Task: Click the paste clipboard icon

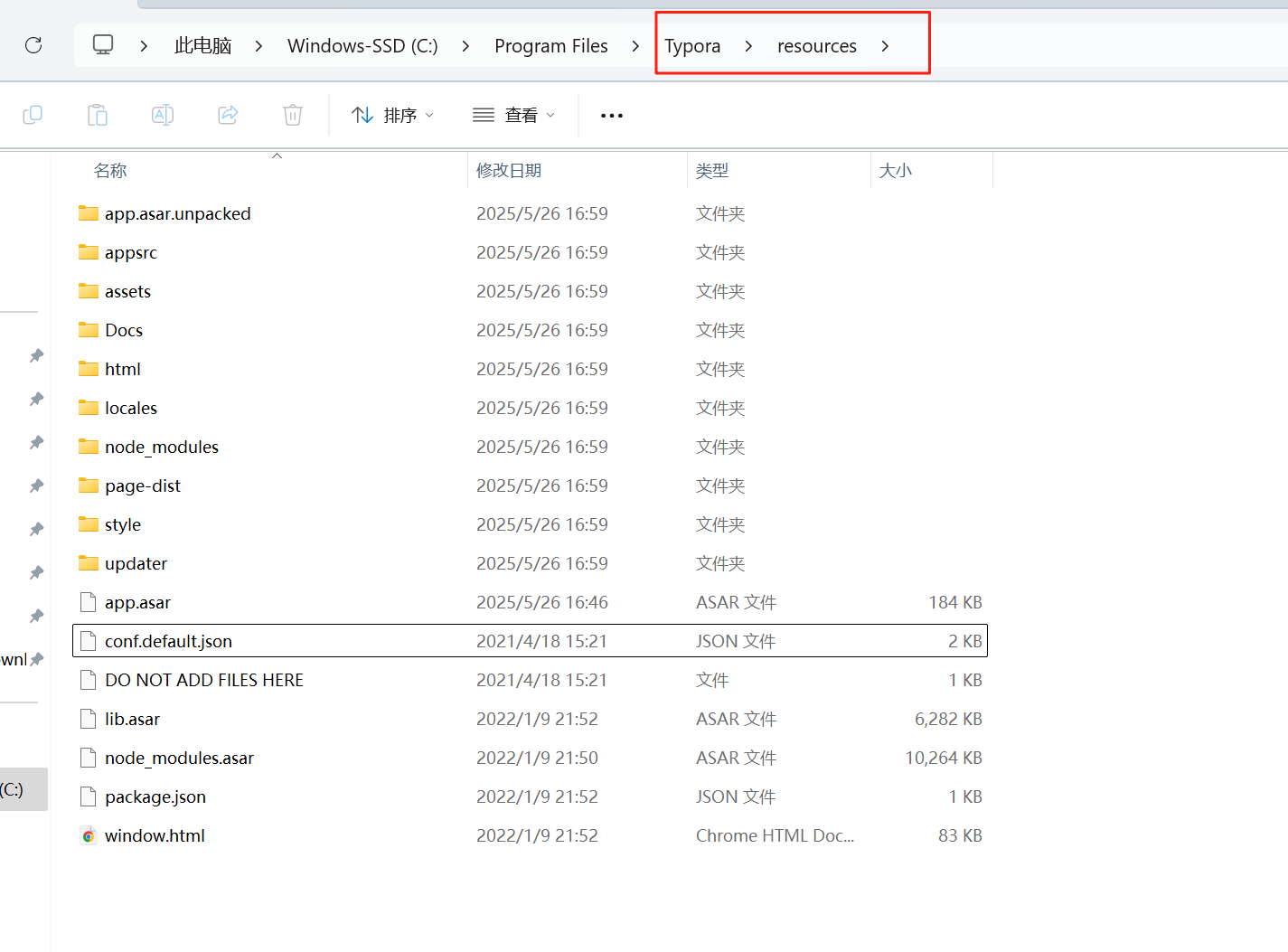Action: (98, 115)
